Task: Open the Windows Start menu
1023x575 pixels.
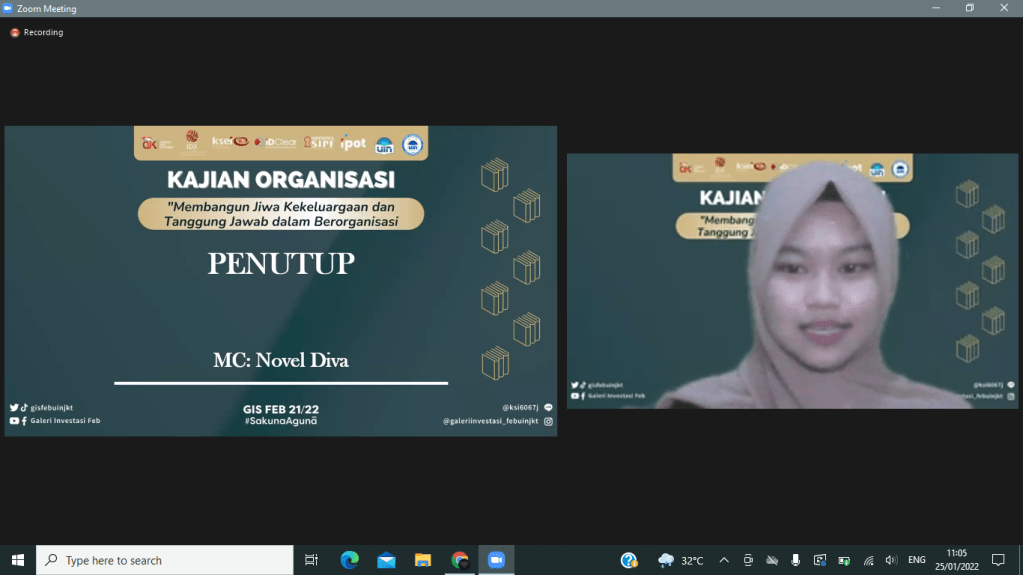Action: point(17,560)
